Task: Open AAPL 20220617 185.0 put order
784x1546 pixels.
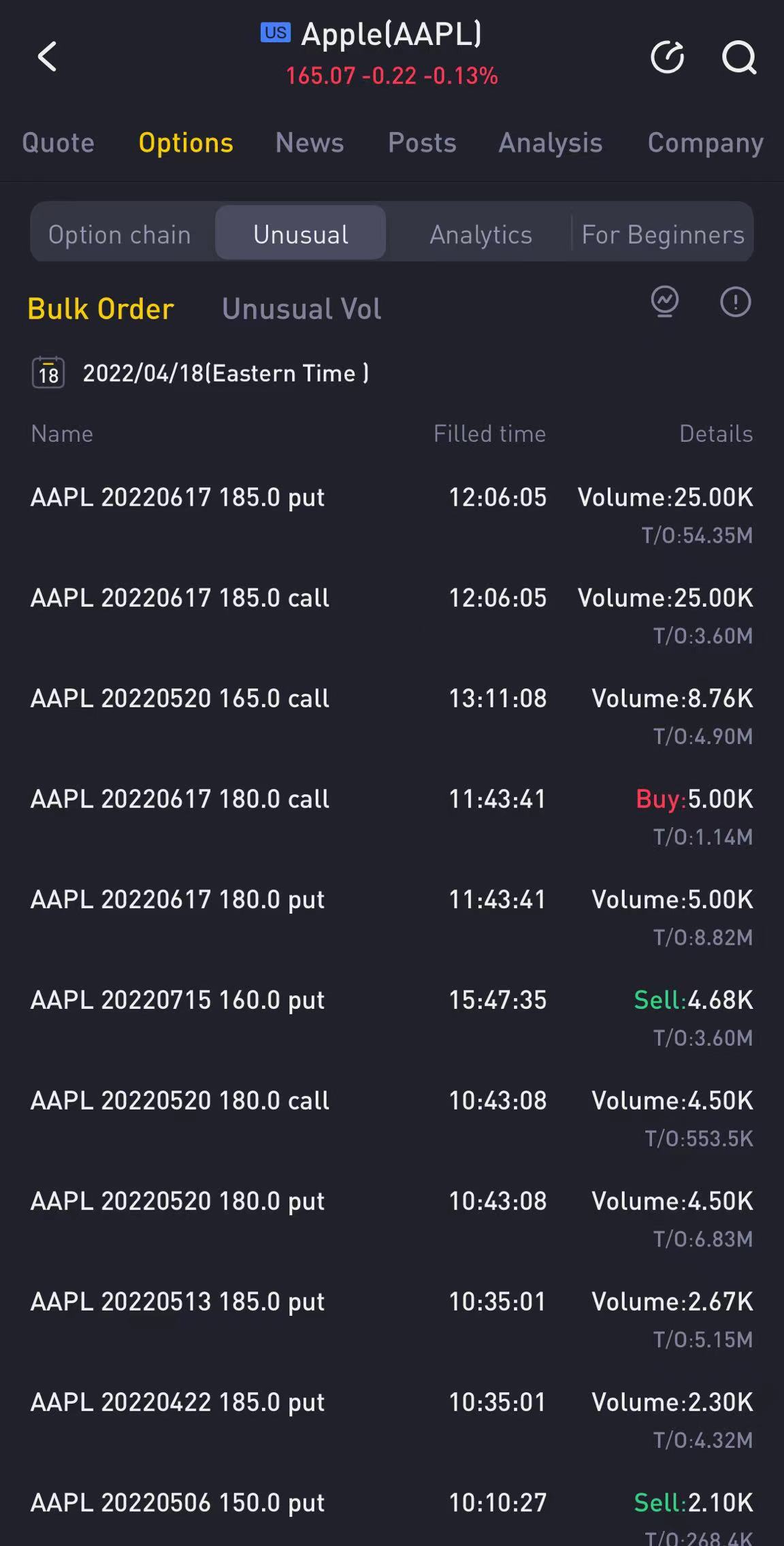Action: coord(178,498)
